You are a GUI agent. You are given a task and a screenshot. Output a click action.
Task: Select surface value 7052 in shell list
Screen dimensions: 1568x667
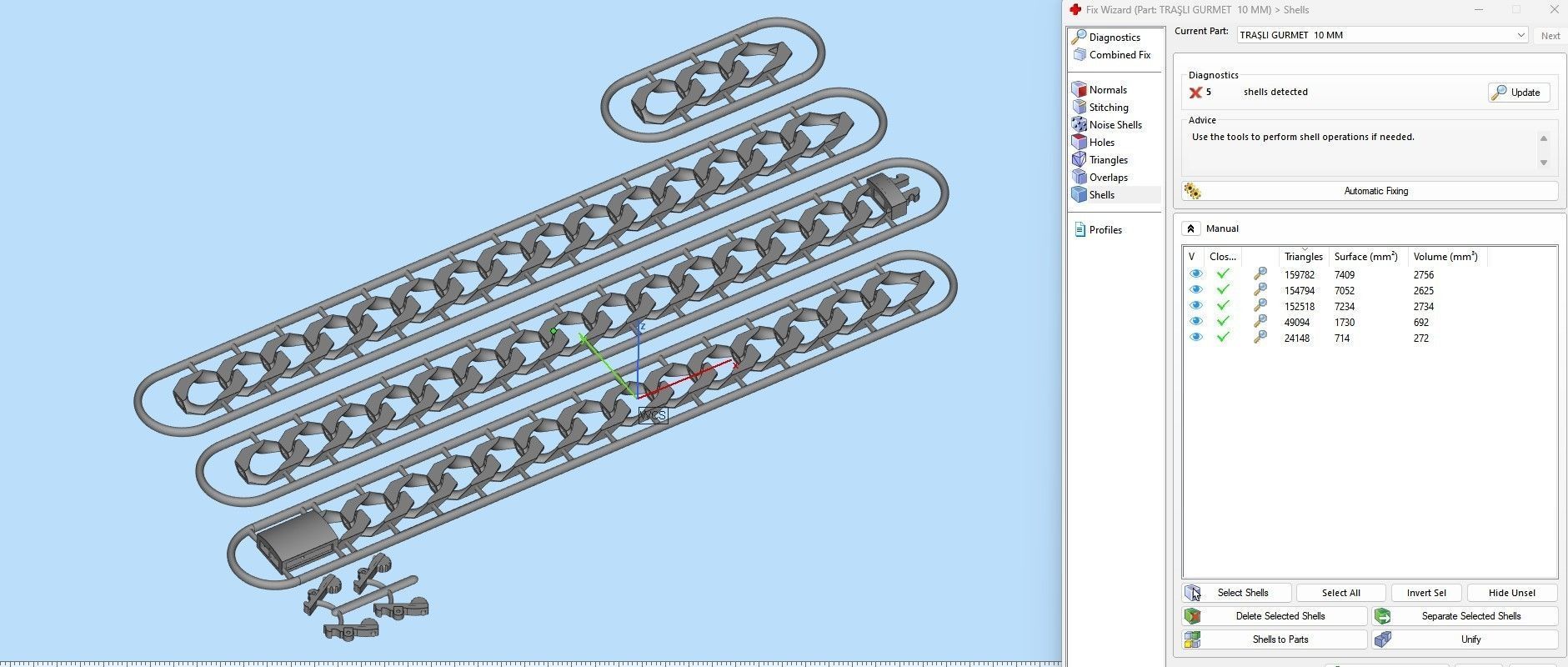click(1344, 291)
